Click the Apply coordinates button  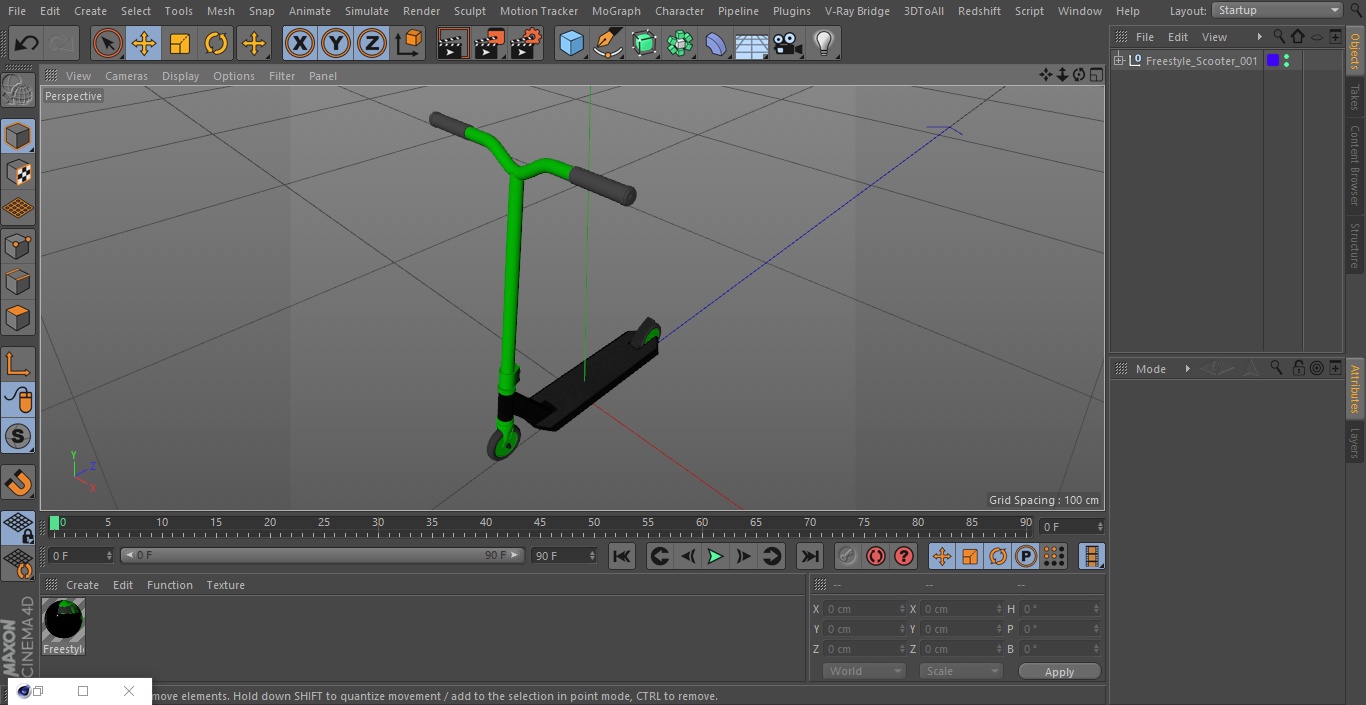click(1060, 672)
